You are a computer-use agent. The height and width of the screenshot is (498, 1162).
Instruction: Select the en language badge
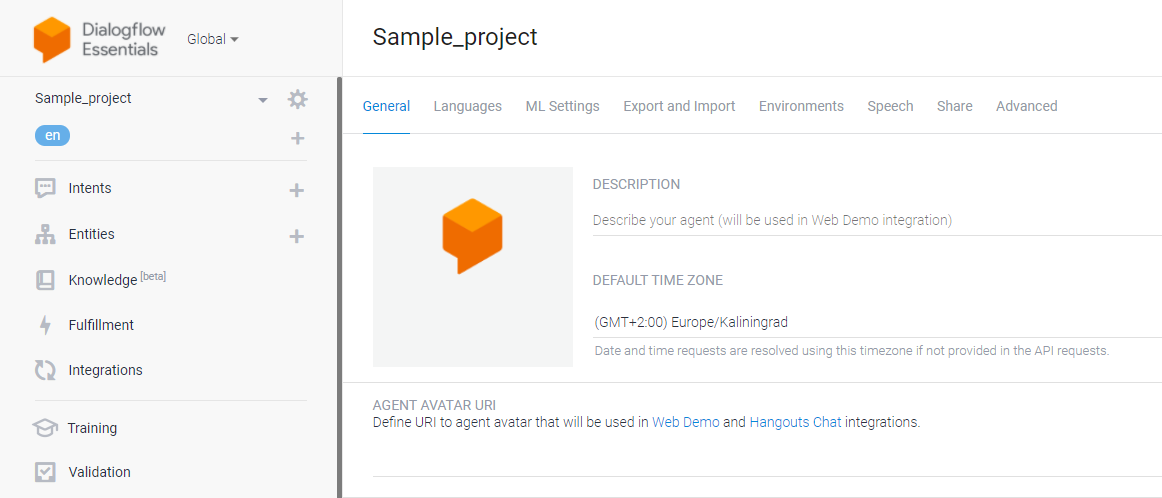click(53, 136)
